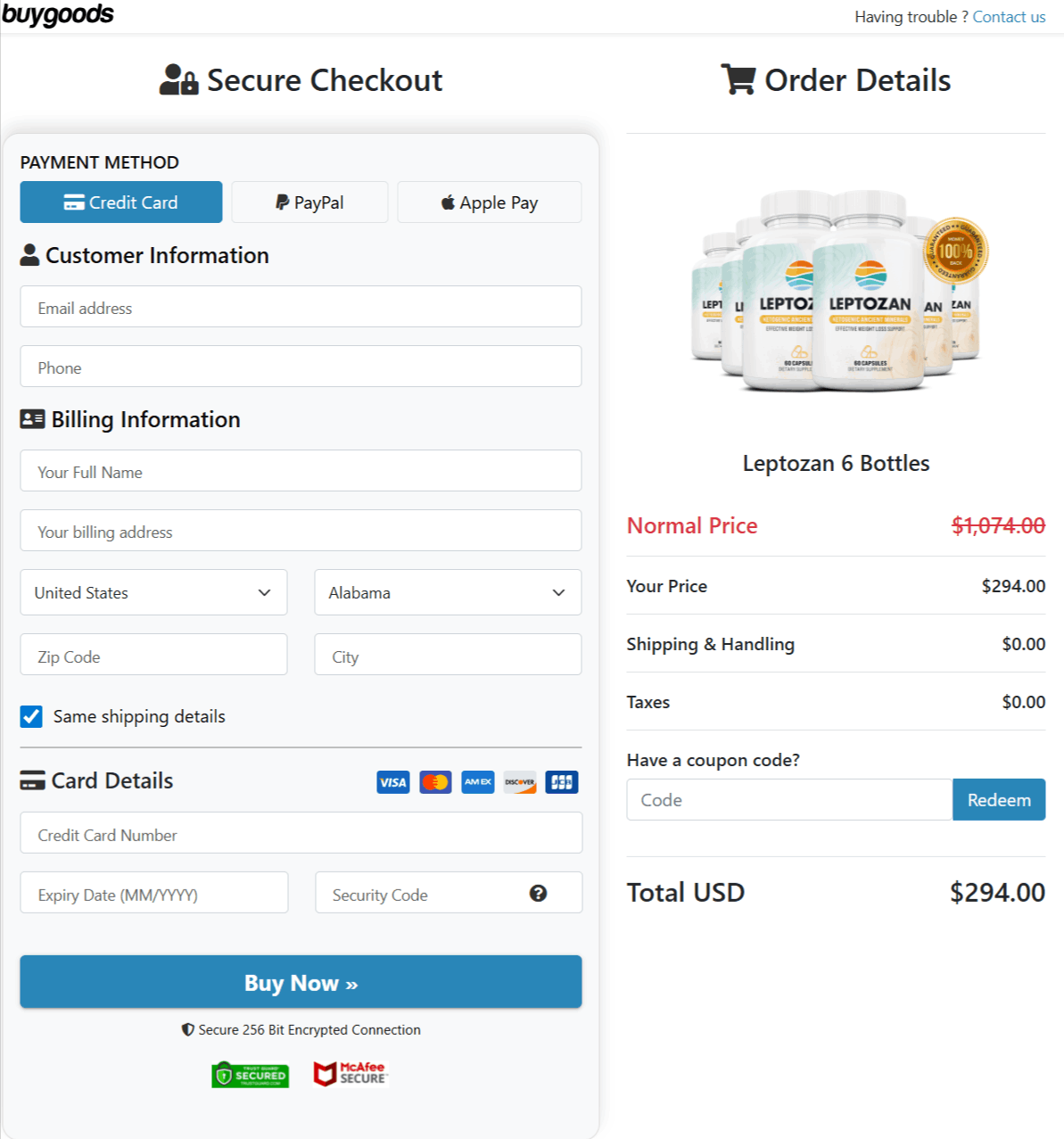Open the country dropdown

click(153, 592)
